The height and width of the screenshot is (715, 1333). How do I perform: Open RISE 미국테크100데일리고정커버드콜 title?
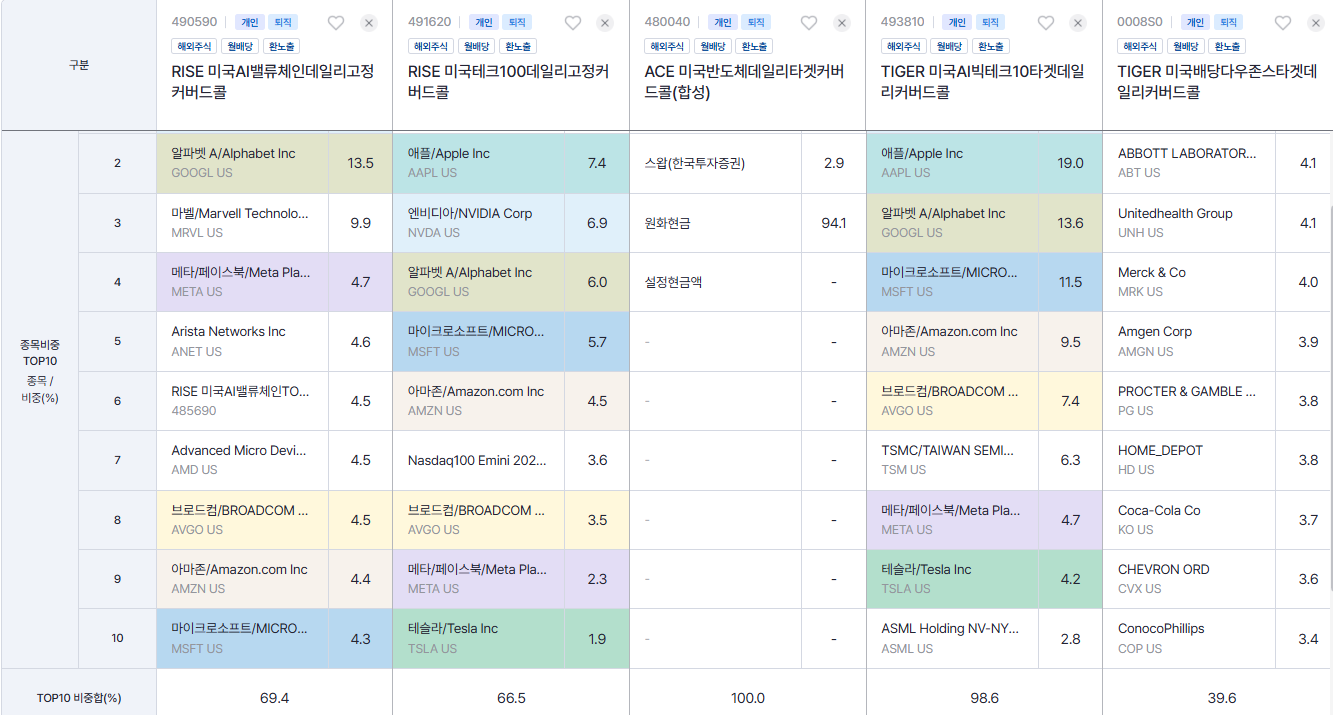click(x=509, y=82)
